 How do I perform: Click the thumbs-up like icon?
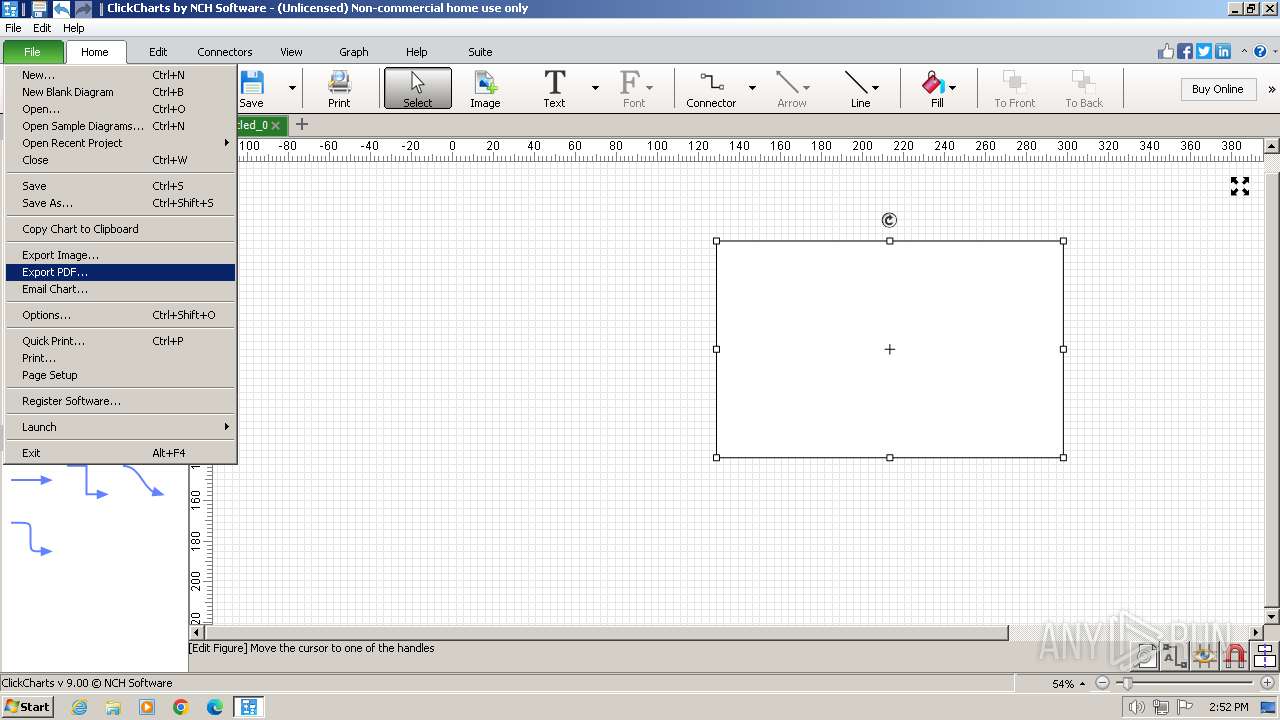[1166, 51]
